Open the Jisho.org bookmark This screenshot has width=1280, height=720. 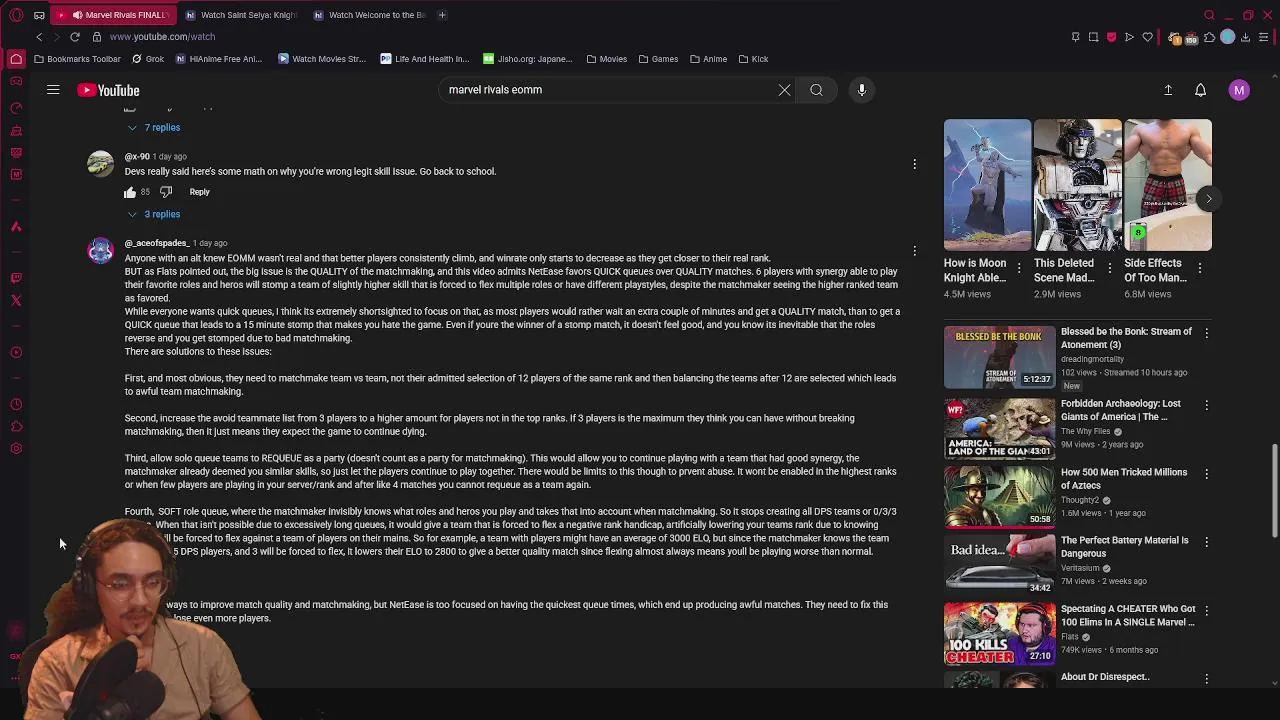[x=527, y=59]
